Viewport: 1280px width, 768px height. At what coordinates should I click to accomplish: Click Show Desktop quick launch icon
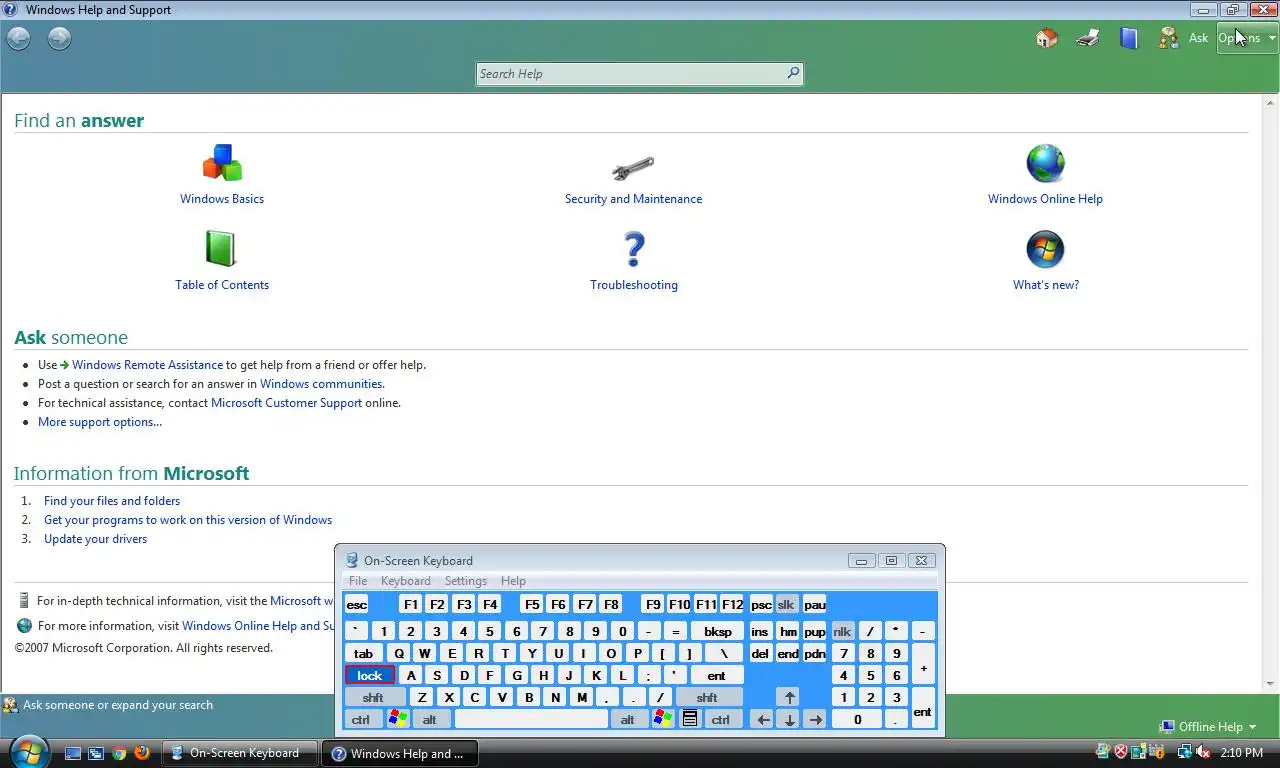coord(73,753)
